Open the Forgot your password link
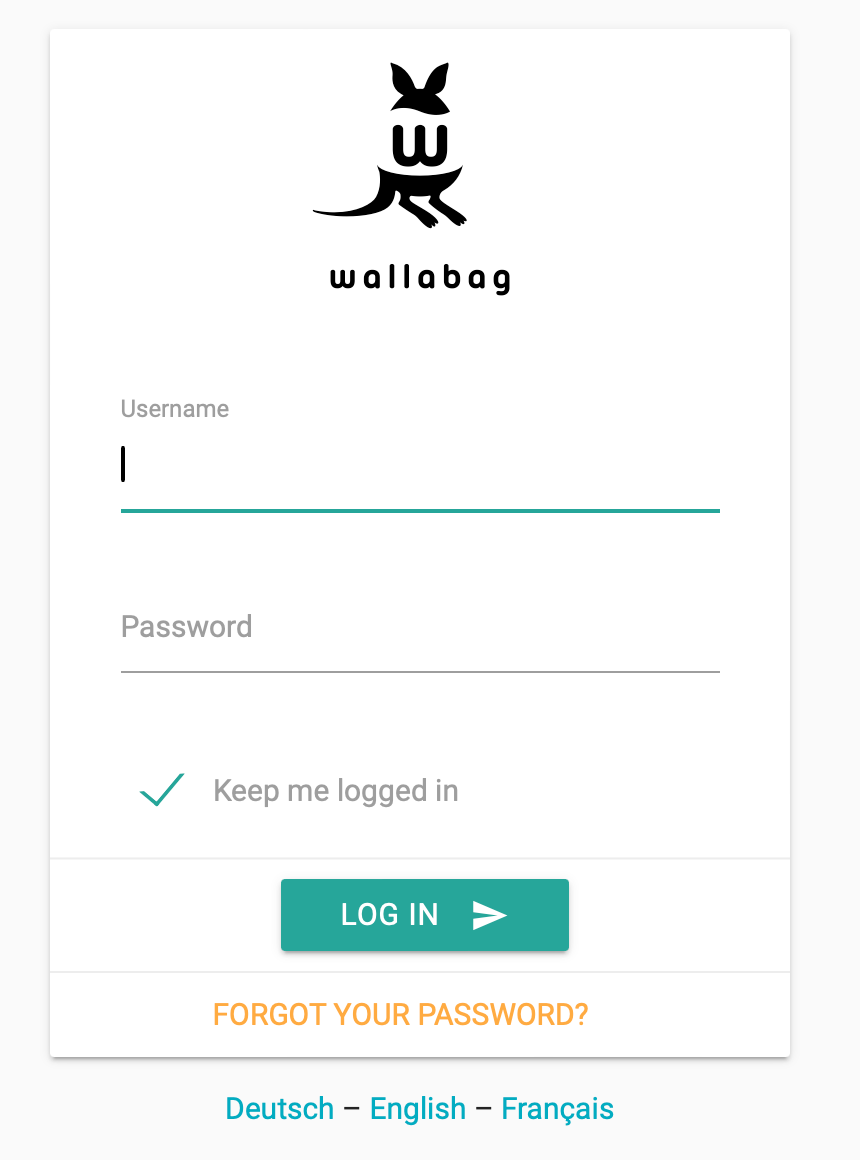 (400, 1014)
